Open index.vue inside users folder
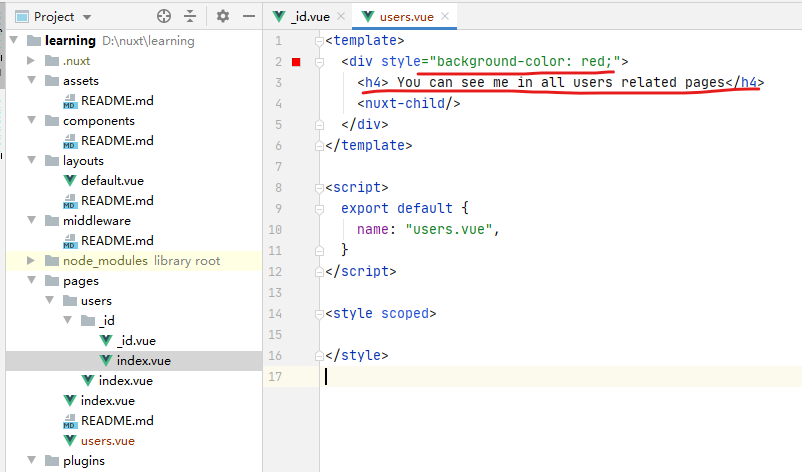 click(x=125, y=380)
